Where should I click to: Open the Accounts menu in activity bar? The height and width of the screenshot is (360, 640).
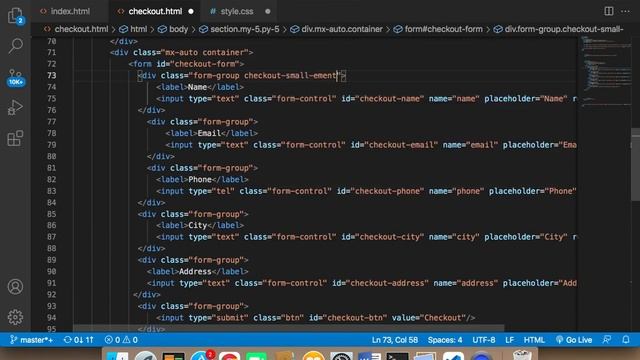16,287
